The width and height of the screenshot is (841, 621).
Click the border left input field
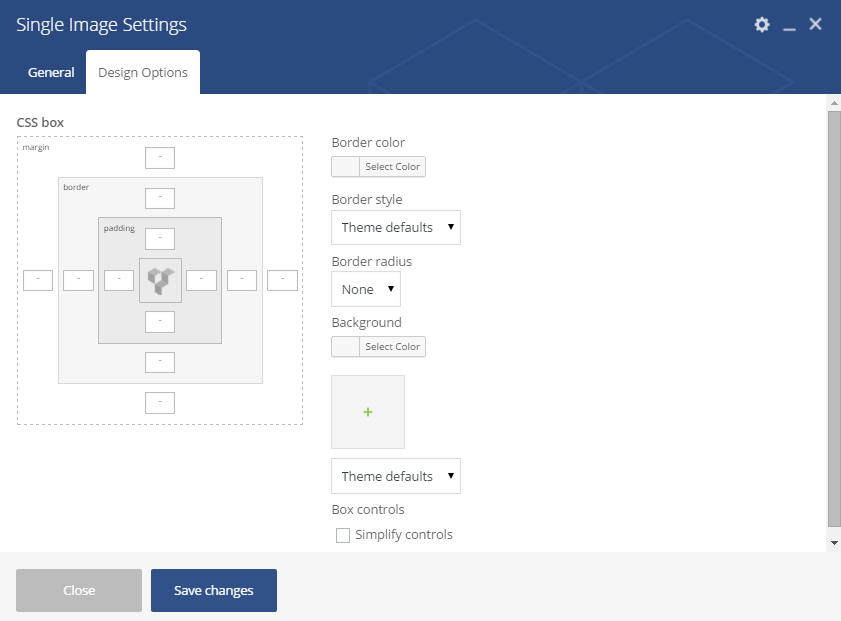[78, 280]
